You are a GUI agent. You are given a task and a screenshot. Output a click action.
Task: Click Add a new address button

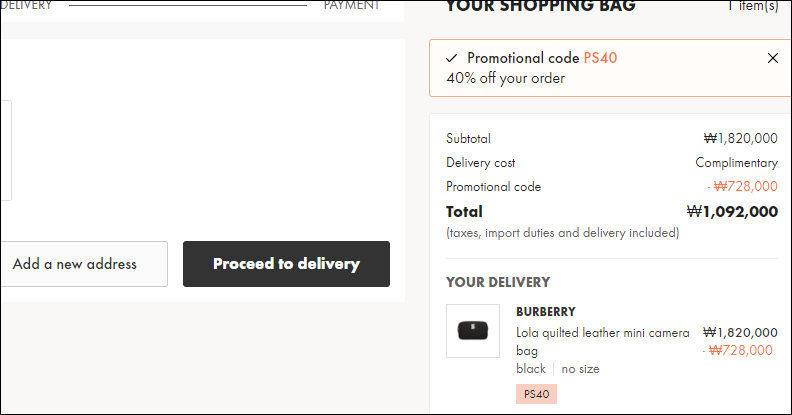pos(84,264)
